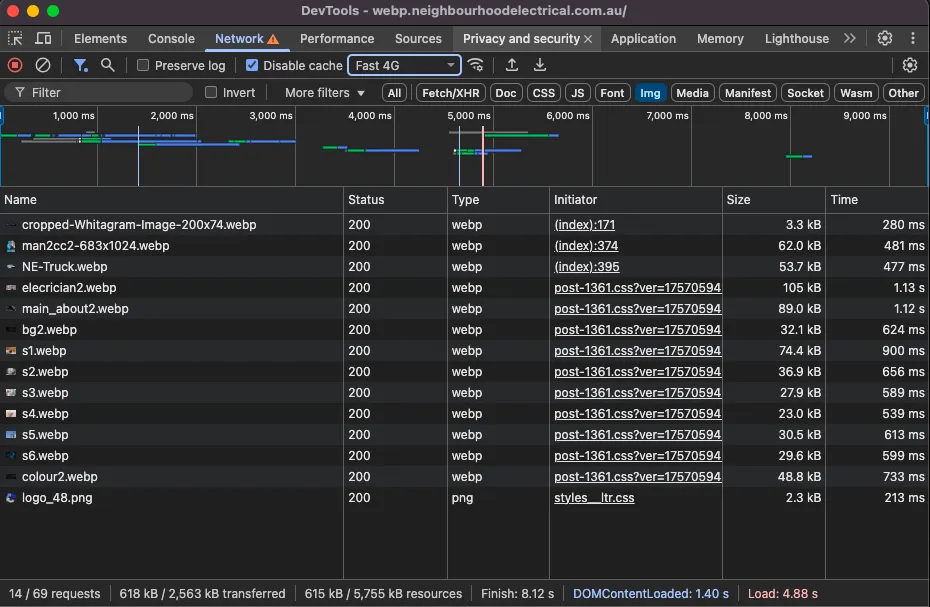Image resolution: width=930 pixels, height=607 pixels.
Task: Open network search magnifier icon
Action: 107,65
